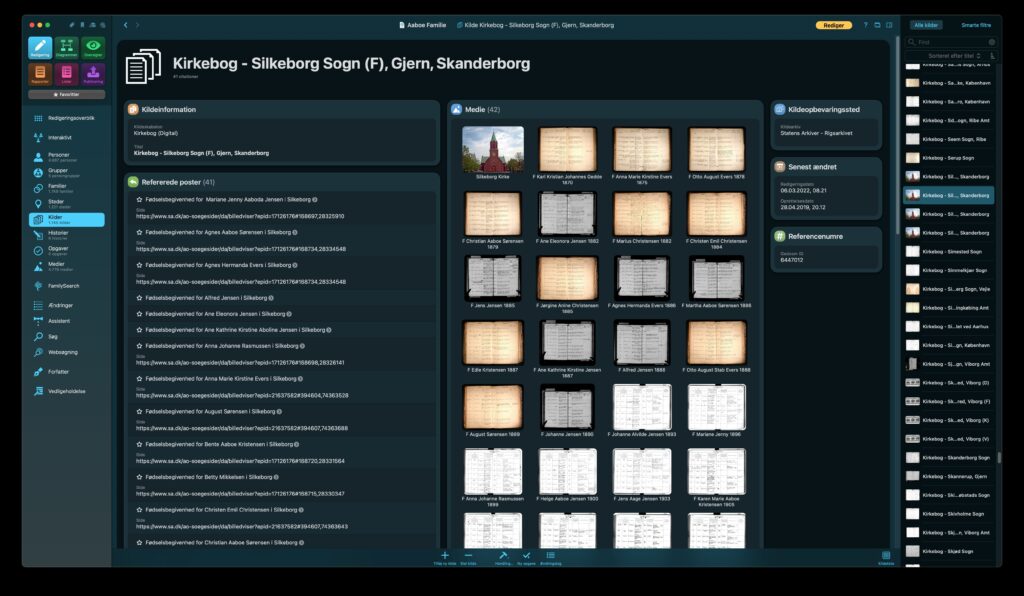1024x596 pixels.
Task: Open the Rapporter section
Action: [40, 75]
